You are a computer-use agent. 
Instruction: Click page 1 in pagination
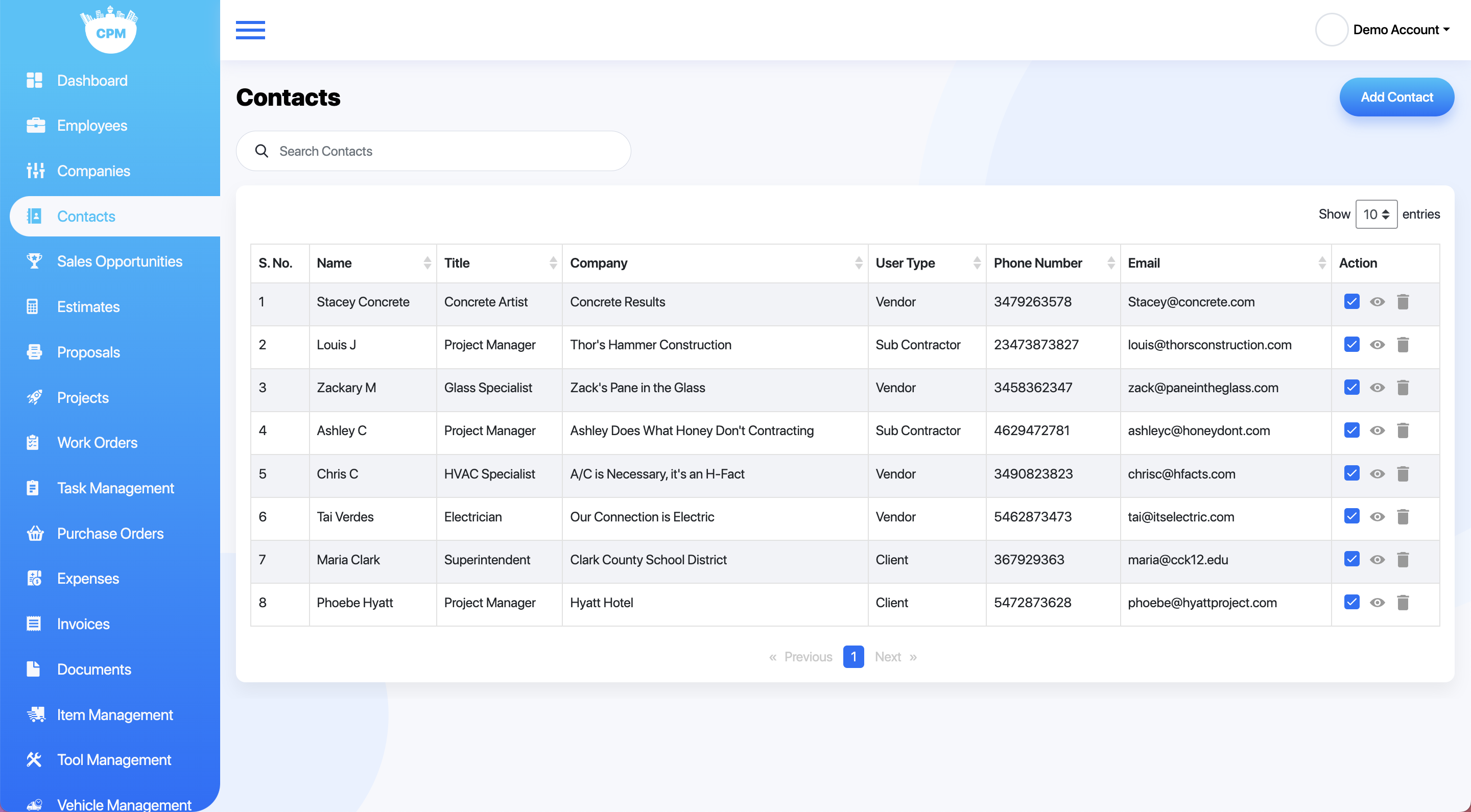853,657
